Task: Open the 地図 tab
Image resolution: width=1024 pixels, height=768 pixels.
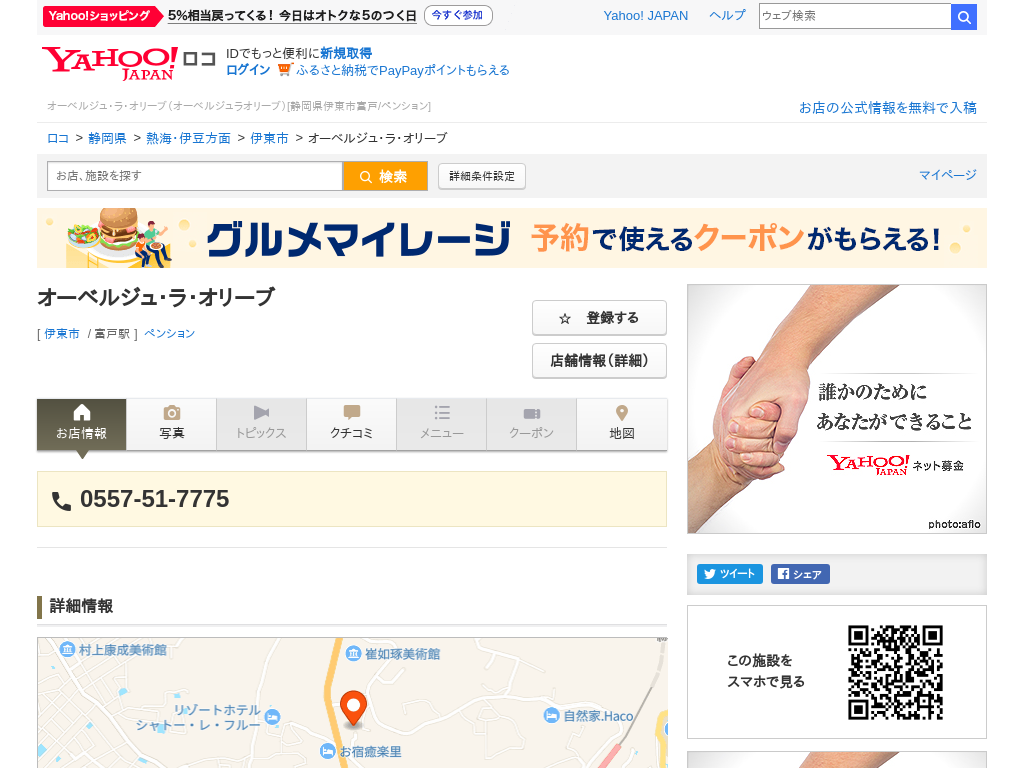Action: click(x=622, y=424)
